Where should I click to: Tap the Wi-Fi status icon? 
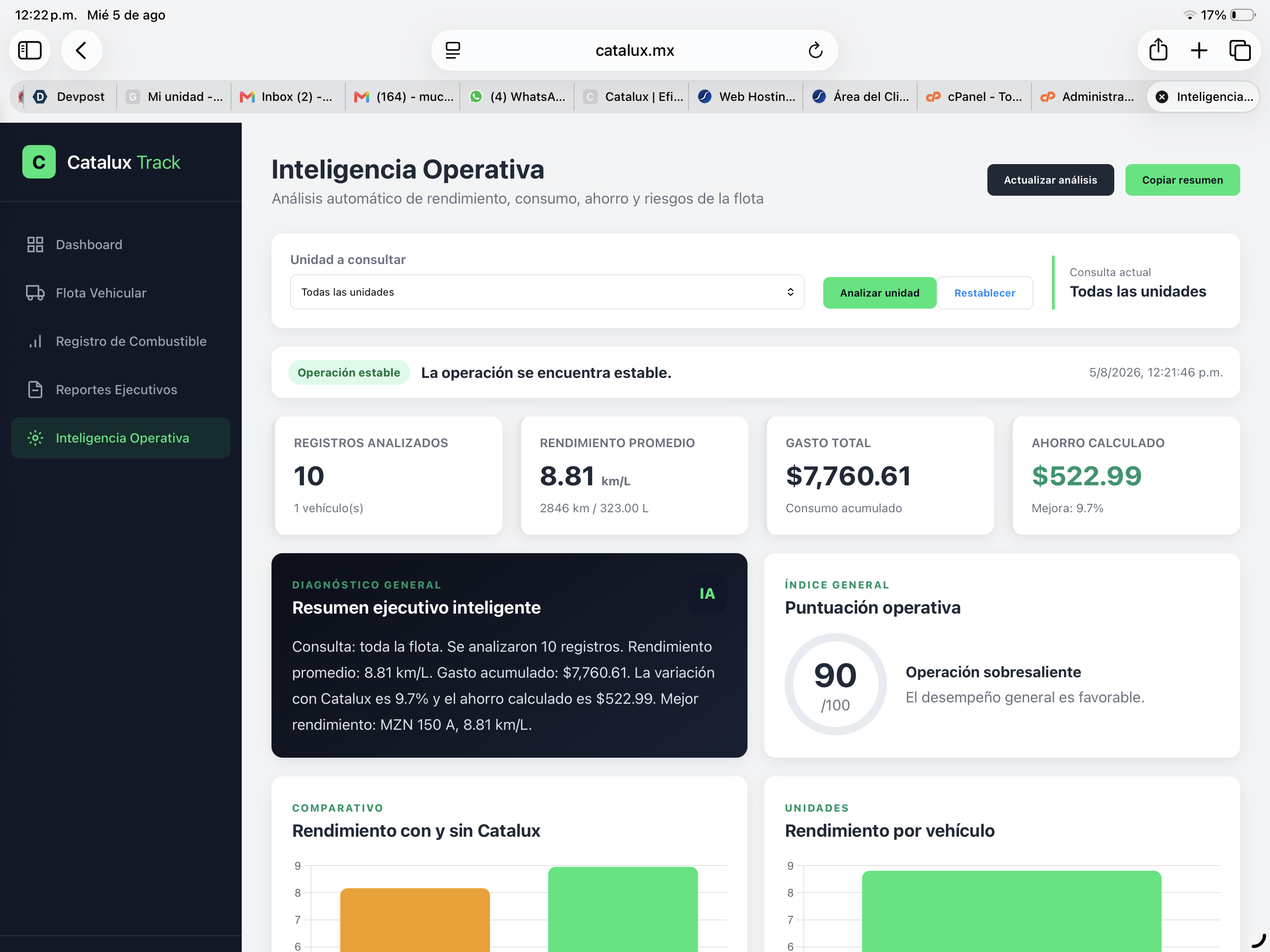click(1190, 15)
